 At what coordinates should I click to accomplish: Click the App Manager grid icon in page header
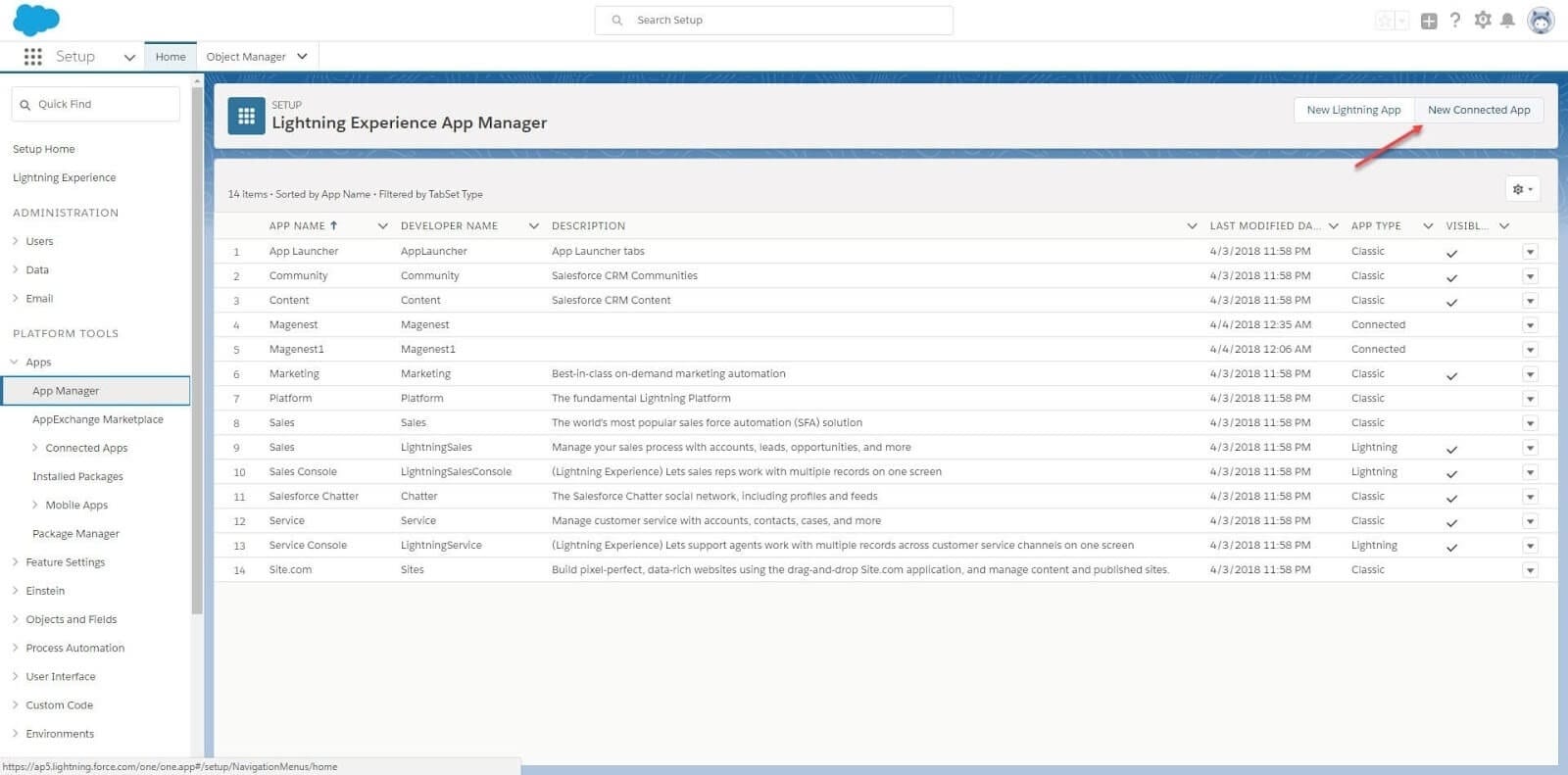[246, 116]
